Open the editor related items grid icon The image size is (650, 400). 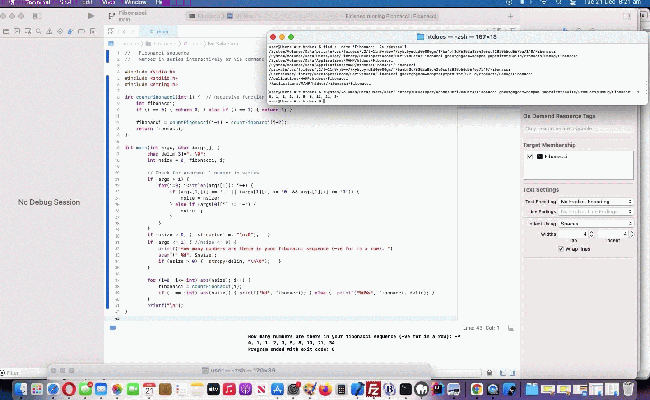[x=111, y=32]
